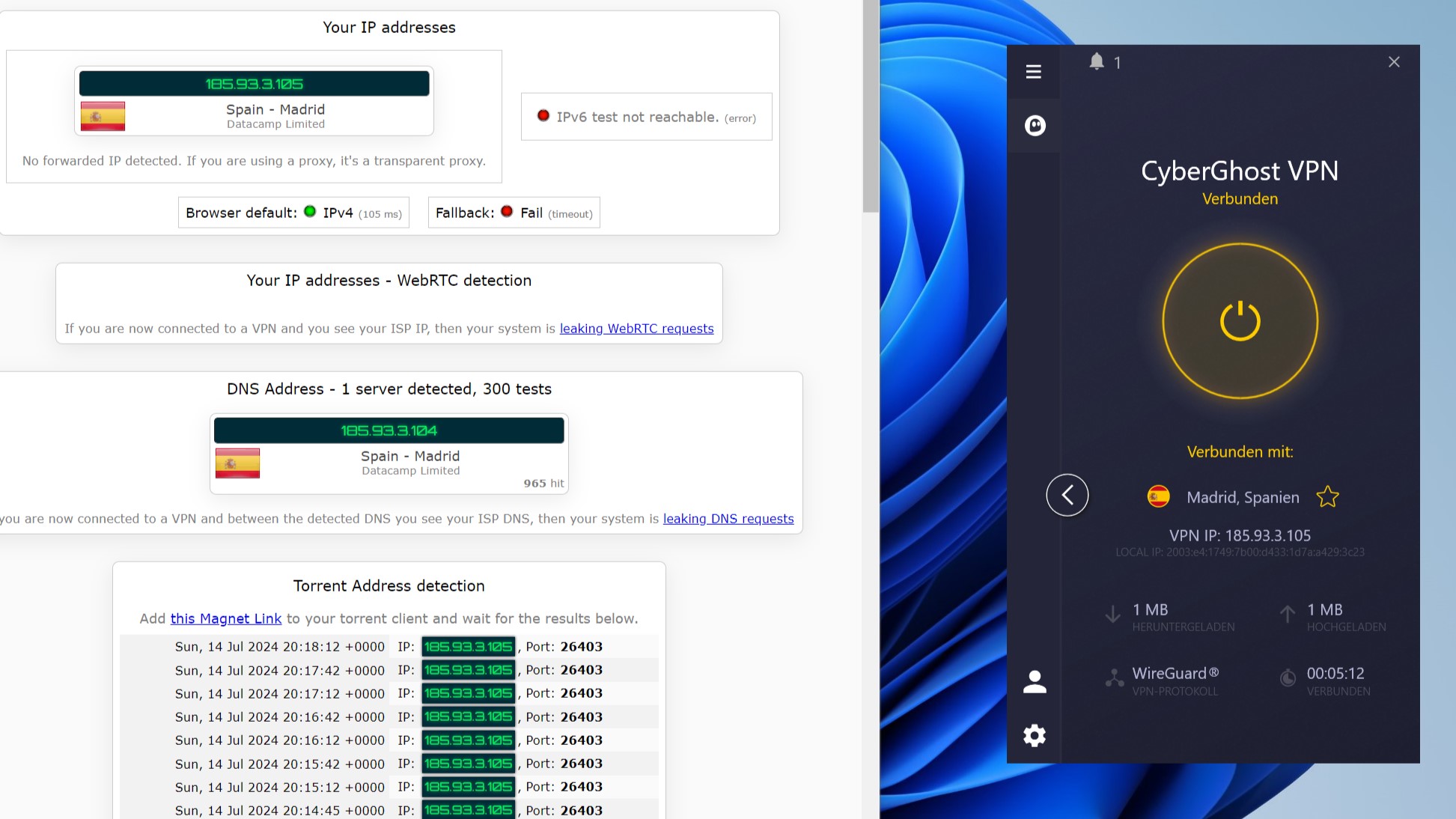Click timestamp Sun, 14 Jul 2024 20:17:12
This screenshot has height=819, width=1456.
pos(280,694)
